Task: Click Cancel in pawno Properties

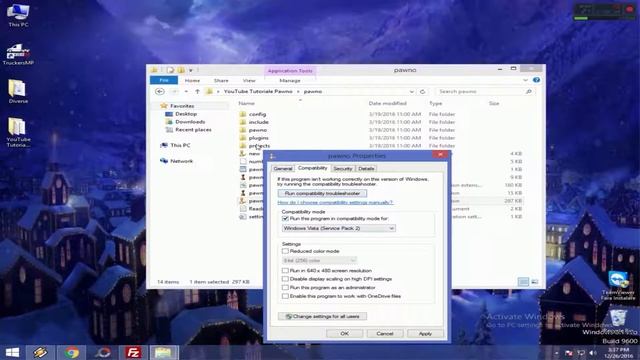Action: (384, 333)
